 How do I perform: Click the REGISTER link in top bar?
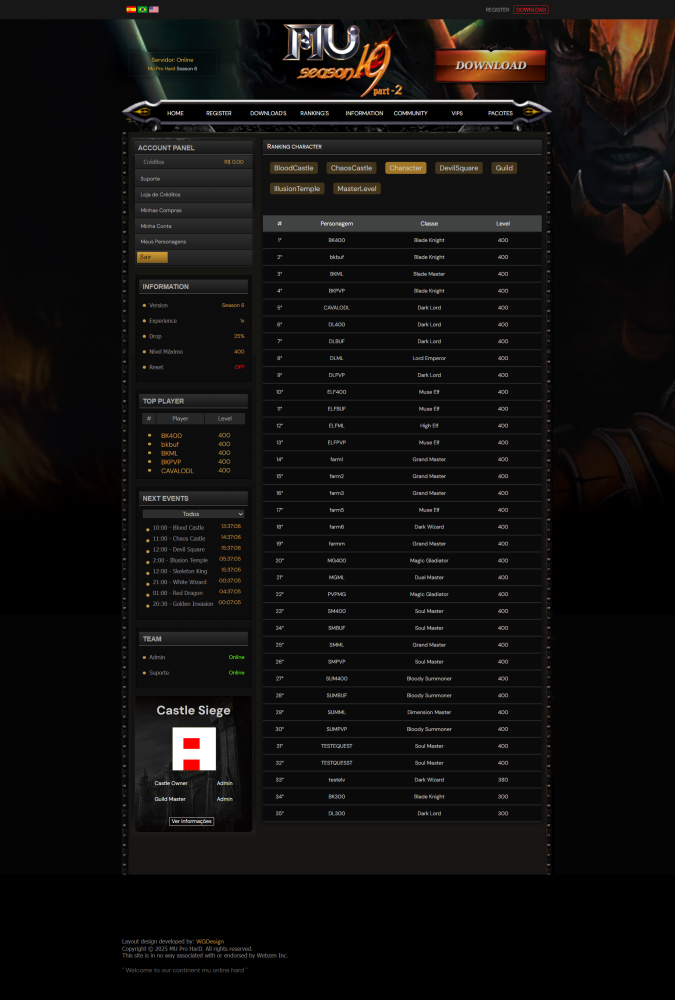click(x=497, y=10)
